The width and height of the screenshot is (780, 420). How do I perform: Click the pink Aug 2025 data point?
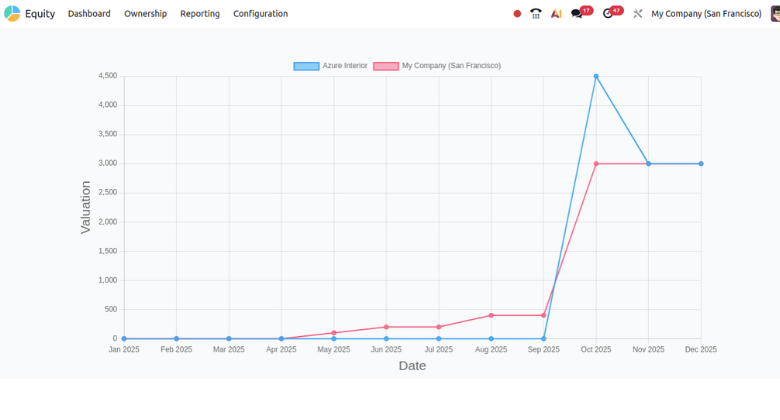click(491, 315)
